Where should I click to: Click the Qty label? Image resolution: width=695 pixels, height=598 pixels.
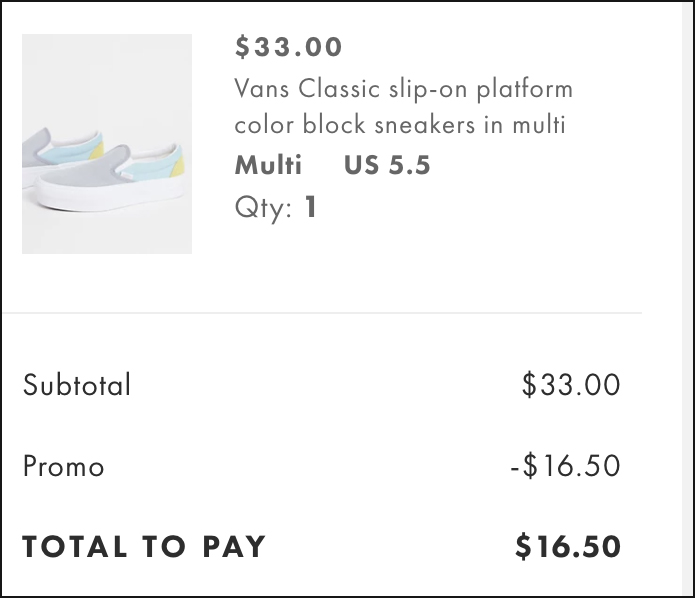[x=263, y=208]
